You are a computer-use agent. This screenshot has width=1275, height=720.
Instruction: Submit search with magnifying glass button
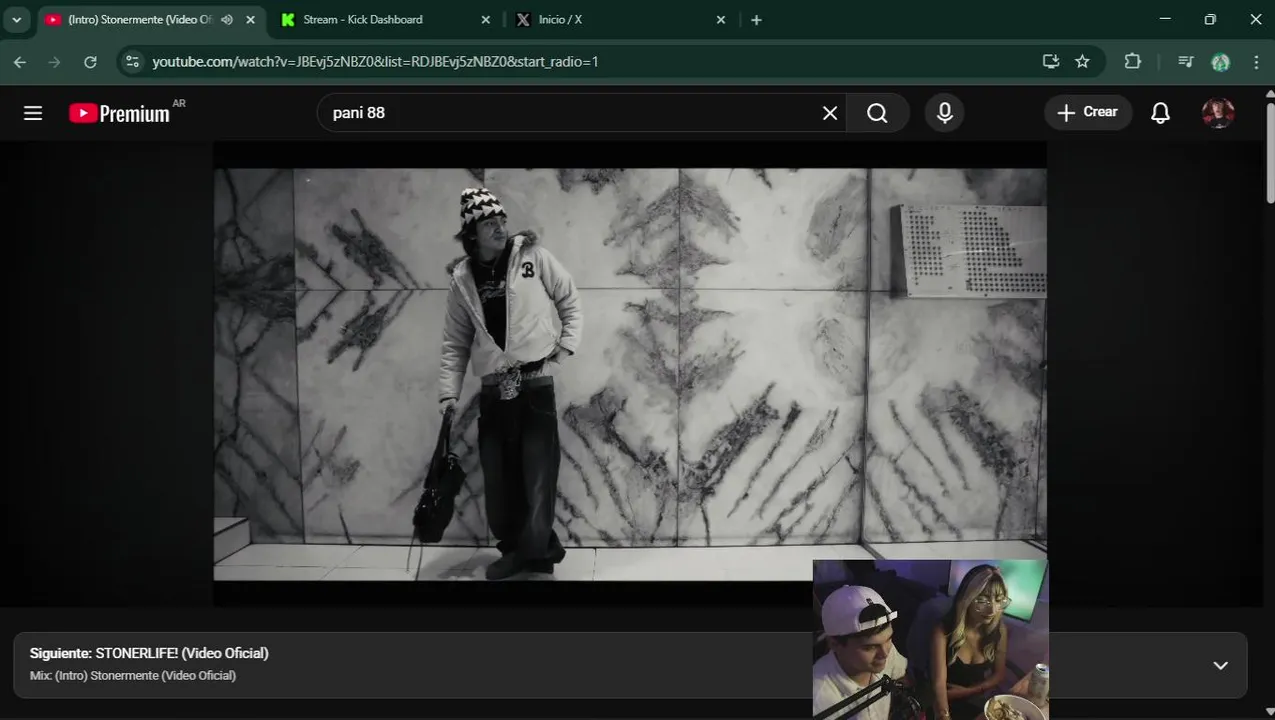click(877, 113)
